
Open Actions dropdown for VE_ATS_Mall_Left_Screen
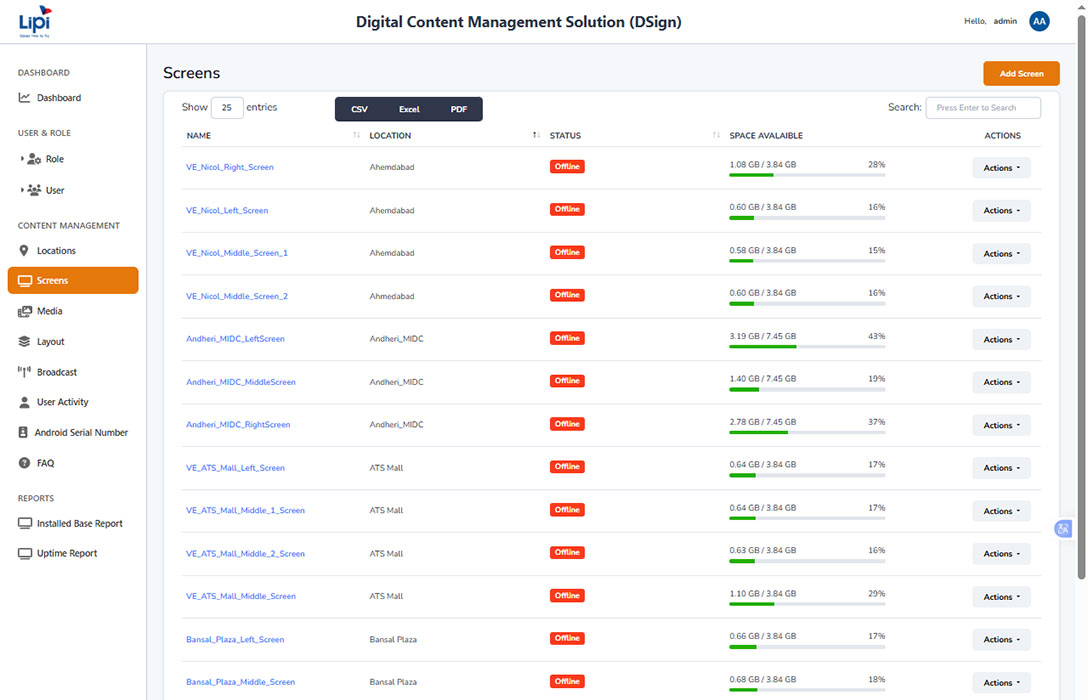(x=1001, y=468)
